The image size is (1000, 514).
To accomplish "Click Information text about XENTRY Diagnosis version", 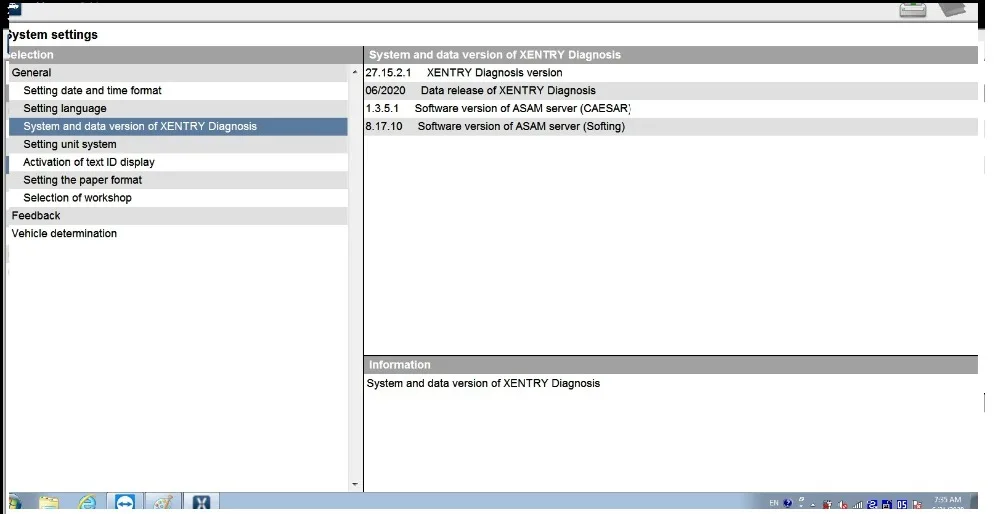I will [483, 383].
